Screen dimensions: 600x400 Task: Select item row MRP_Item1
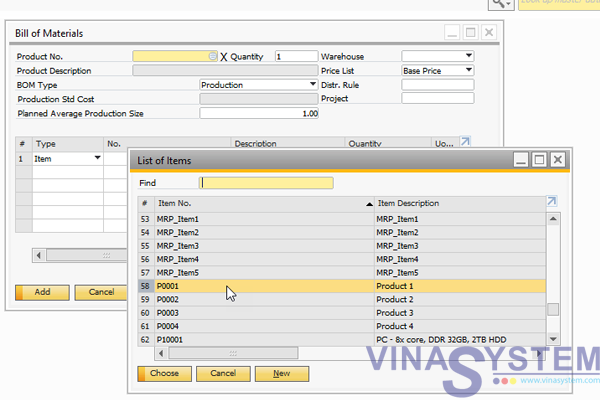342,219
